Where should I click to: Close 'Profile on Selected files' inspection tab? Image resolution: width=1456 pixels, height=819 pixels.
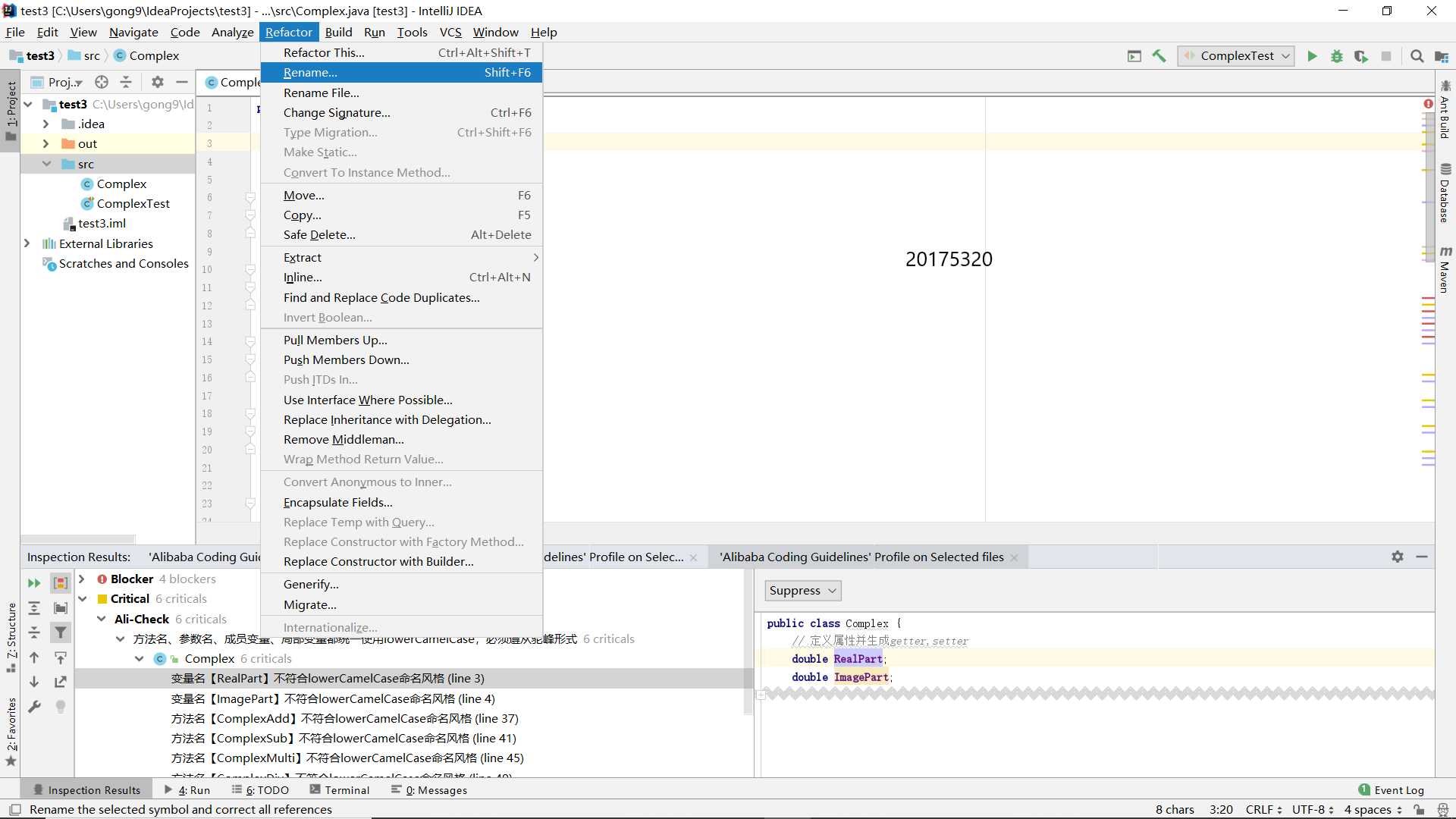pyautogui.click(x=1014, y=557)
